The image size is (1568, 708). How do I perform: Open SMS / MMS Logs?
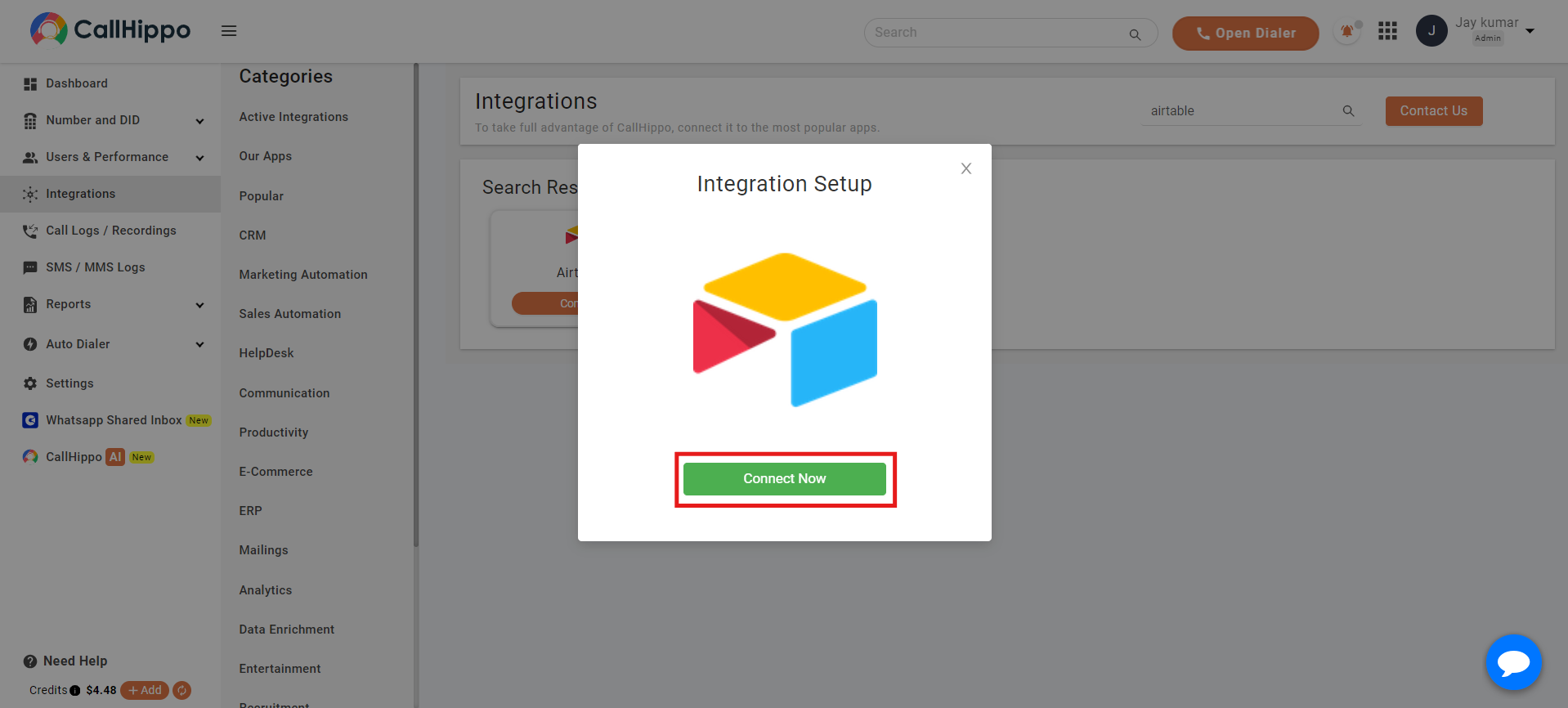coord(96,267)
